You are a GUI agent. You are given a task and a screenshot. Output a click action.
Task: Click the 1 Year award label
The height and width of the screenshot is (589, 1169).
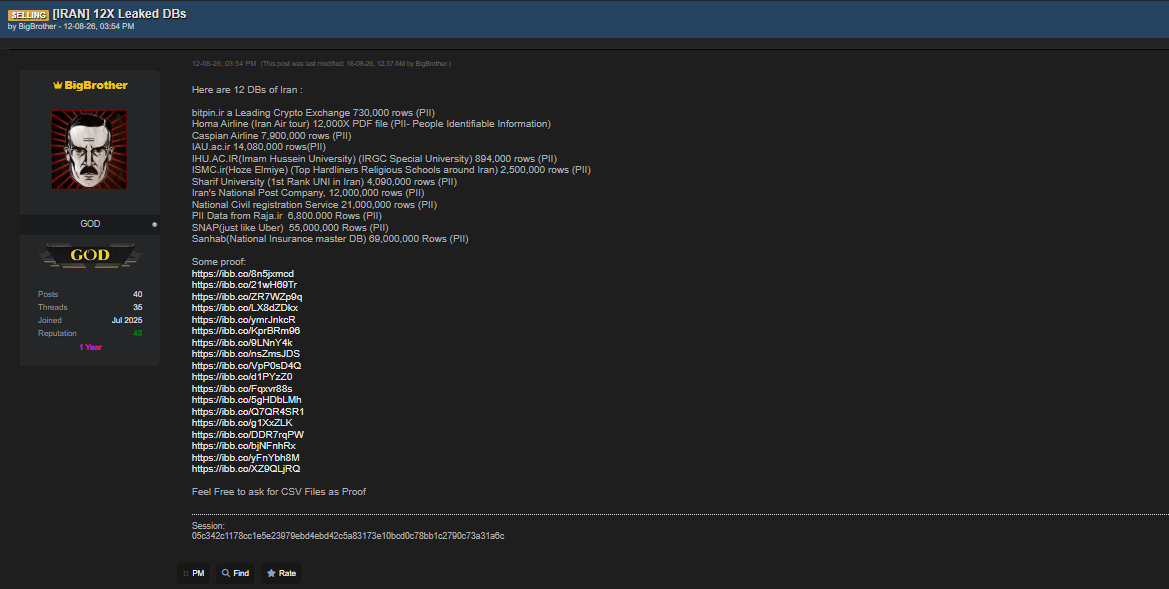(x=90, y=347)
